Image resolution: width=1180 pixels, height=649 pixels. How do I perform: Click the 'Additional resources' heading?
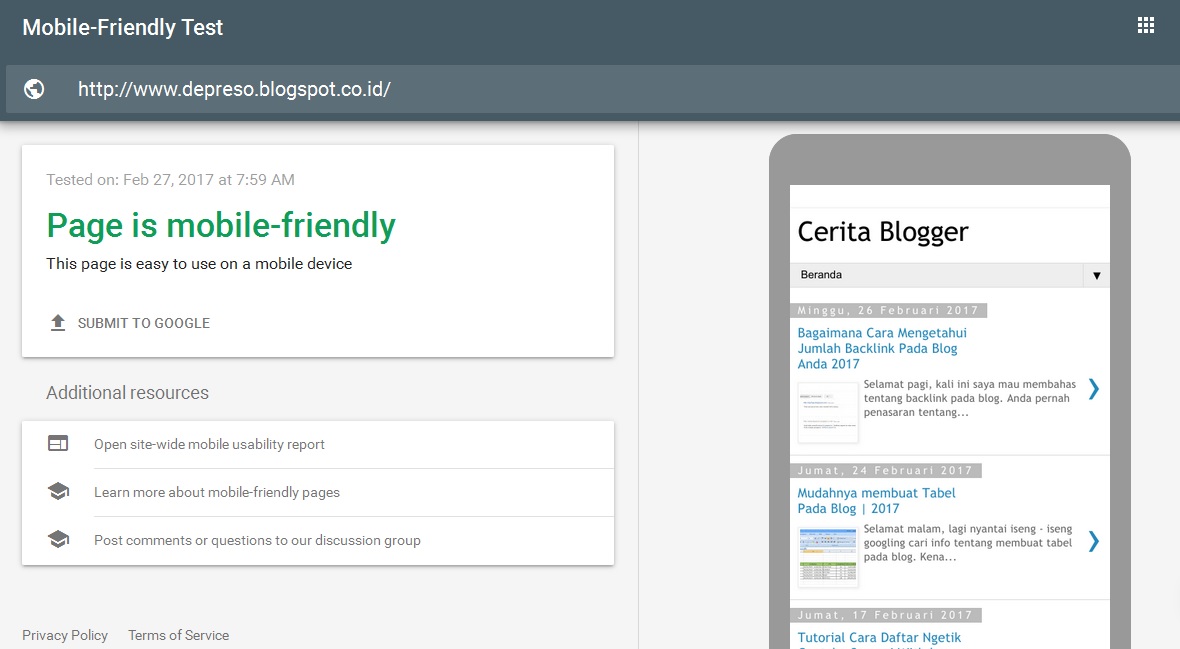pyautogui.click(x=127, y=393)
